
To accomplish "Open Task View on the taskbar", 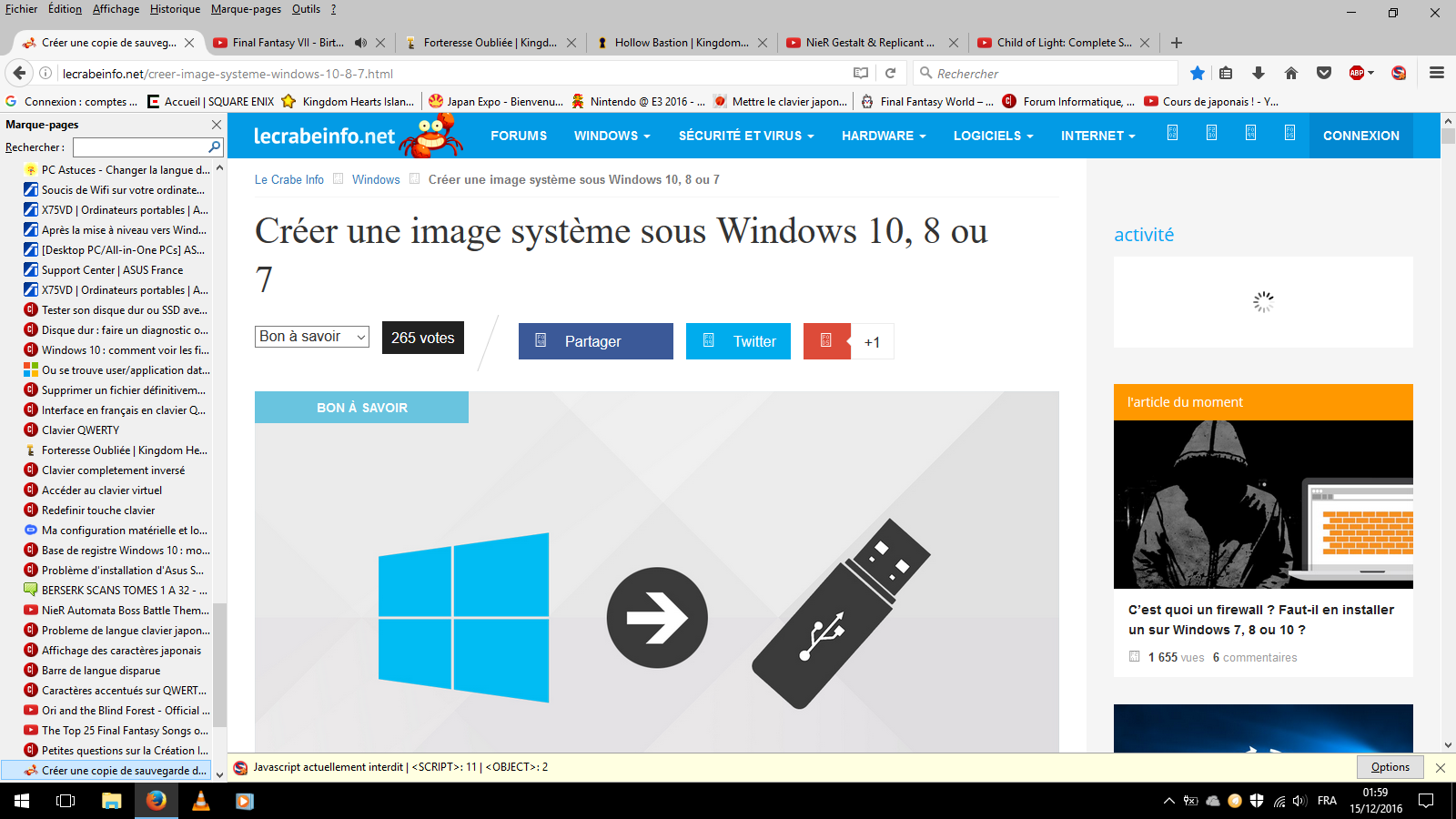I will pyautogui.click(x=66, y=801).
